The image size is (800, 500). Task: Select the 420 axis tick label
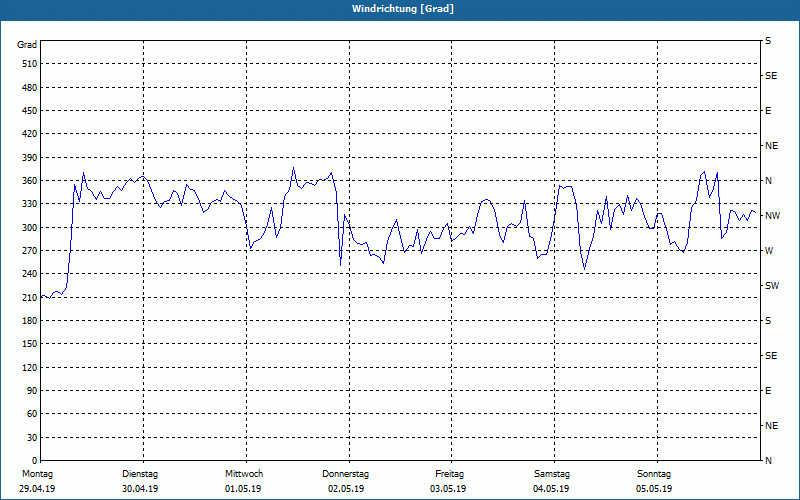[30, 134]
